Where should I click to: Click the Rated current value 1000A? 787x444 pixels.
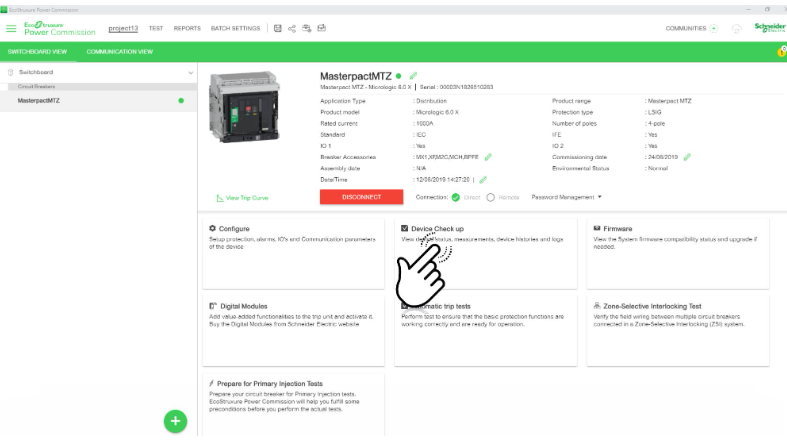[x=425, y=123]
